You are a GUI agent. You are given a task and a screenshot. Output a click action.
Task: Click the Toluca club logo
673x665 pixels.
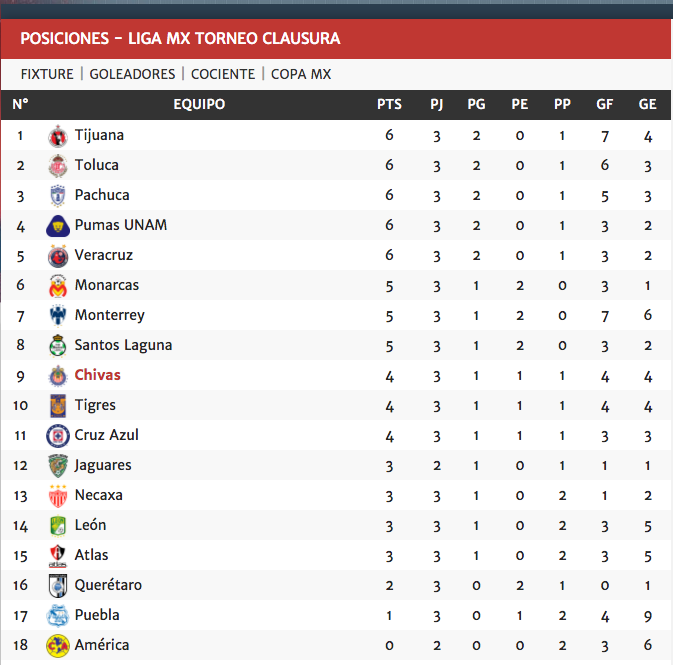[58, 166]
